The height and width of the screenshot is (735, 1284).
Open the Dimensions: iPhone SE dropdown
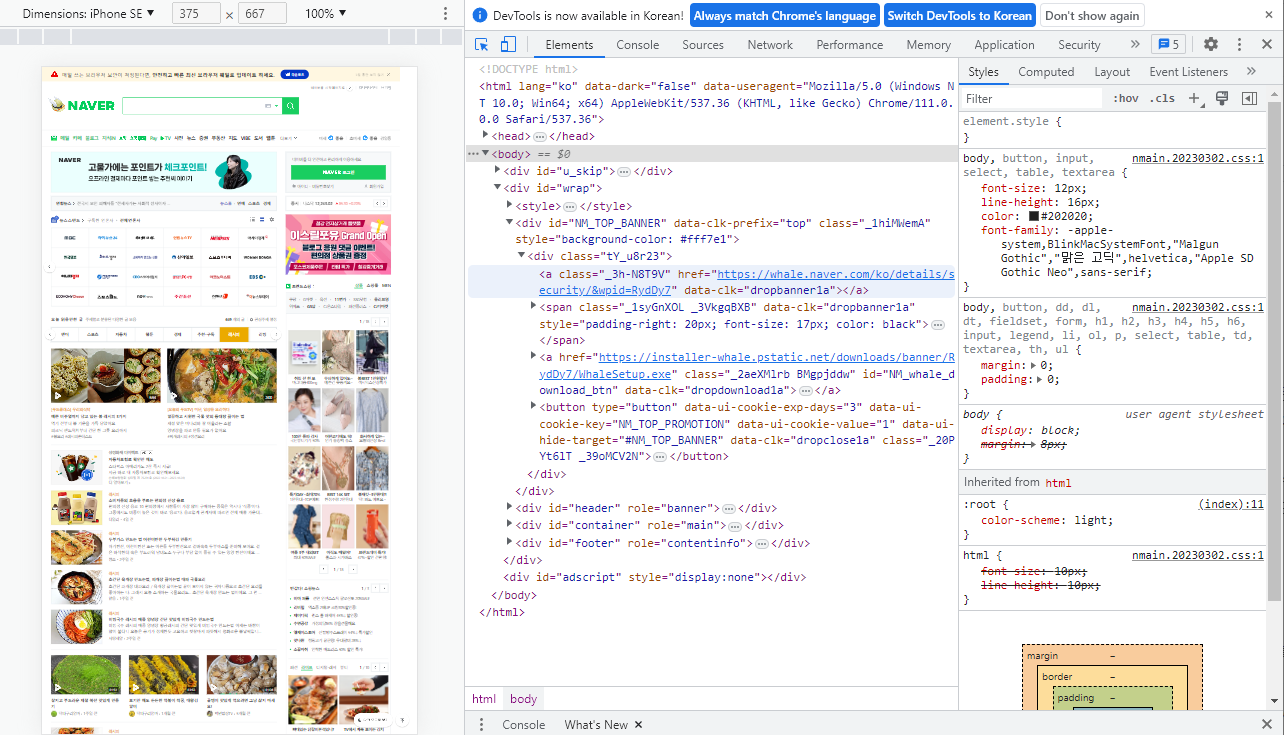tap(88, 14)
